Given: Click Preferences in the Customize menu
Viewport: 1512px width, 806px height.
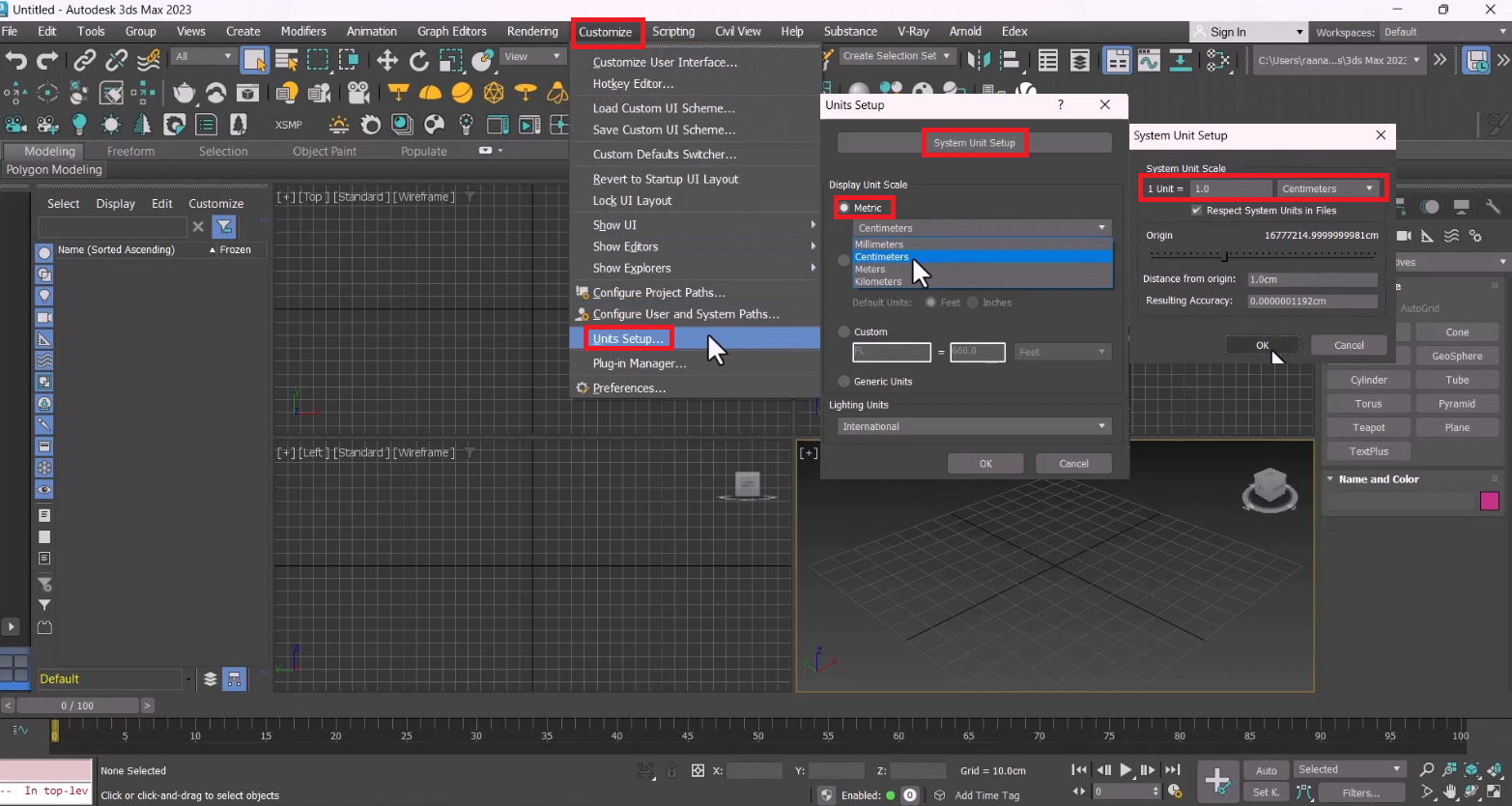Looking at the screenshot, I should click(x=629, y=388).
